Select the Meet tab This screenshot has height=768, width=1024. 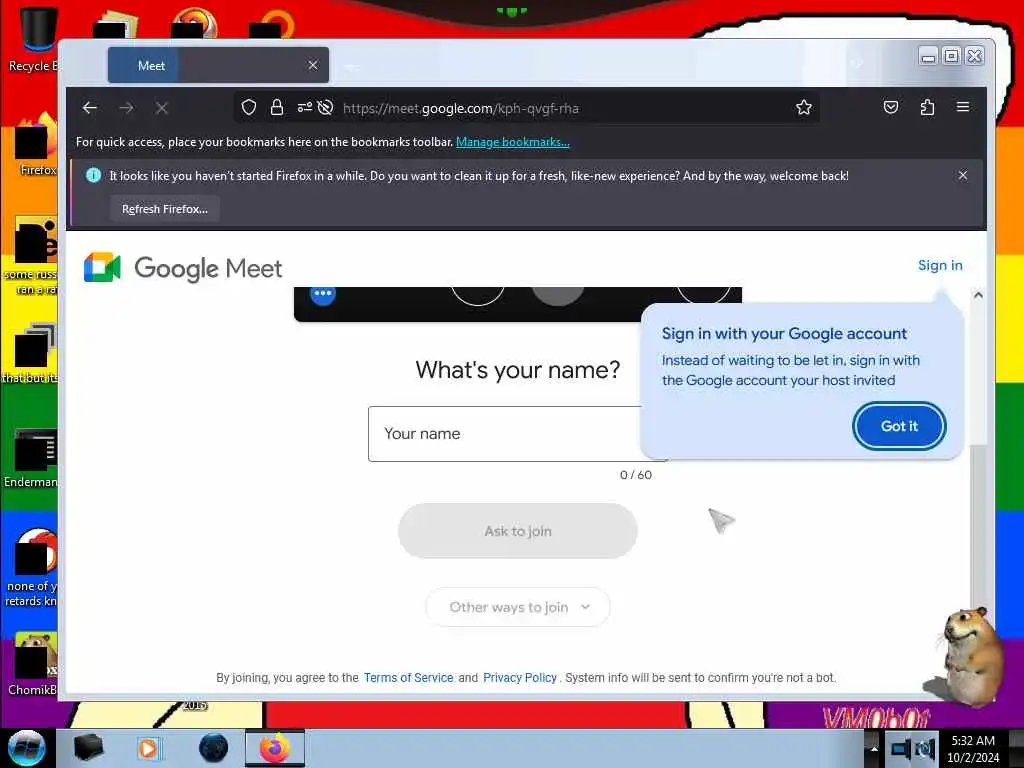218,65
